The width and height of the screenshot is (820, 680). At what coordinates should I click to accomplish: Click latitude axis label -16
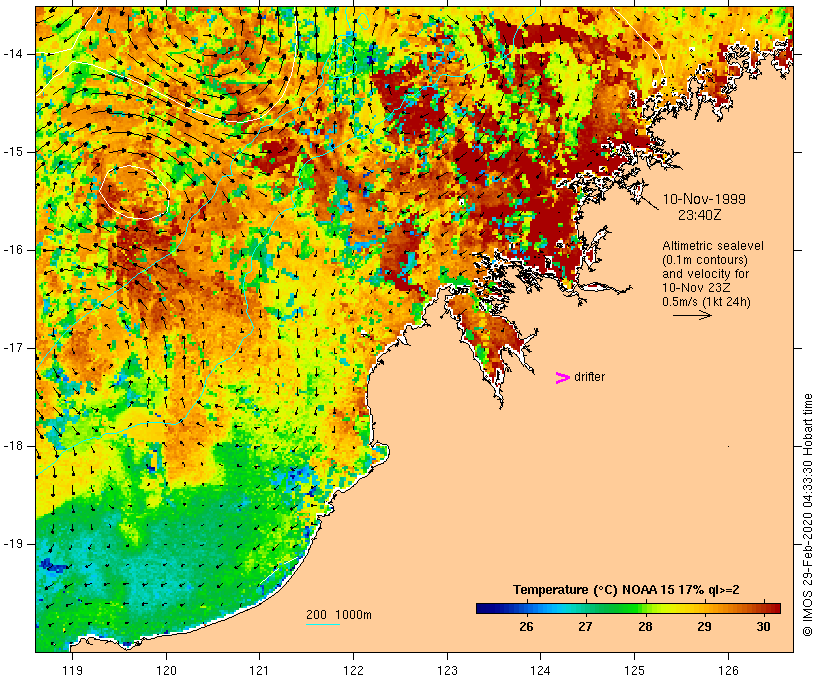tap(13, 250)
